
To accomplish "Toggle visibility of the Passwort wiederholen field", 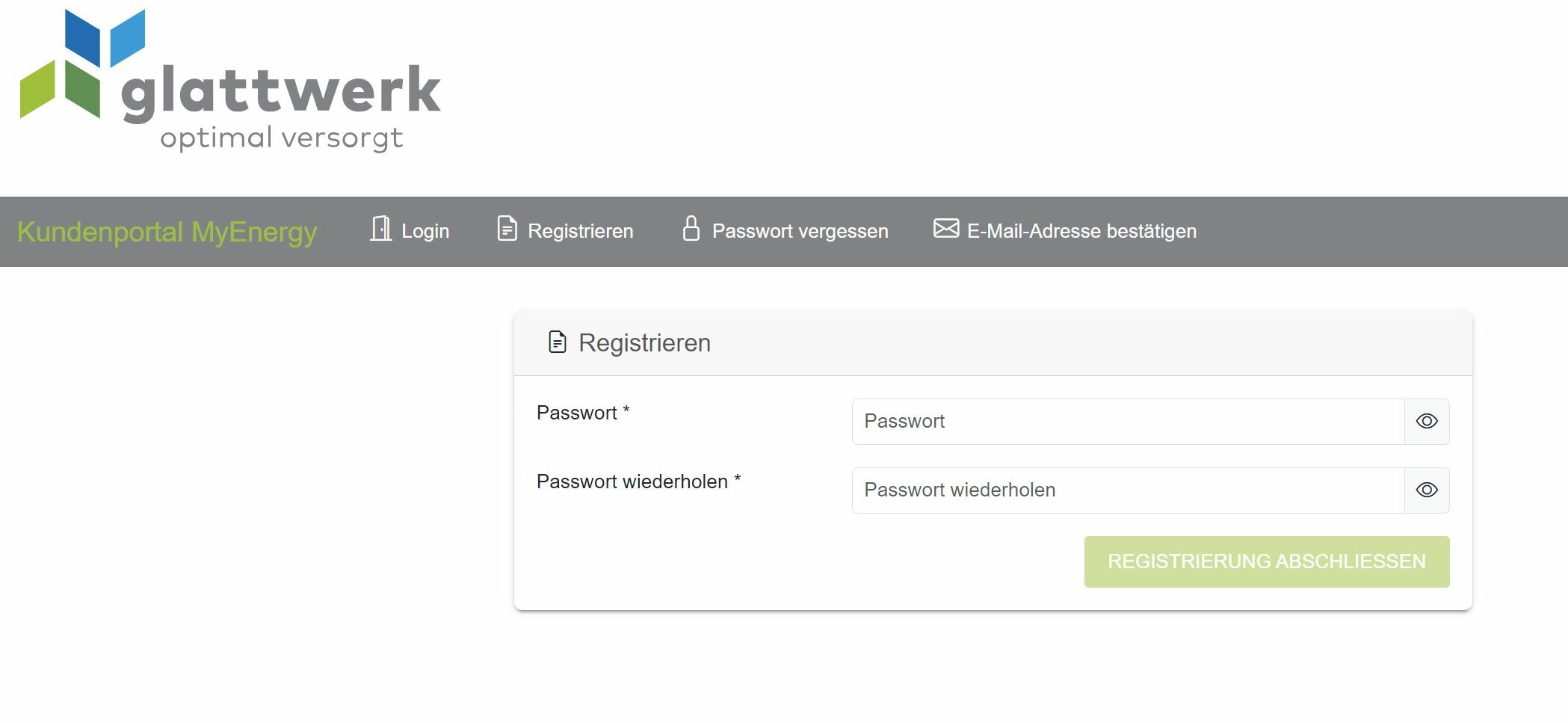I will (1426, 490).
